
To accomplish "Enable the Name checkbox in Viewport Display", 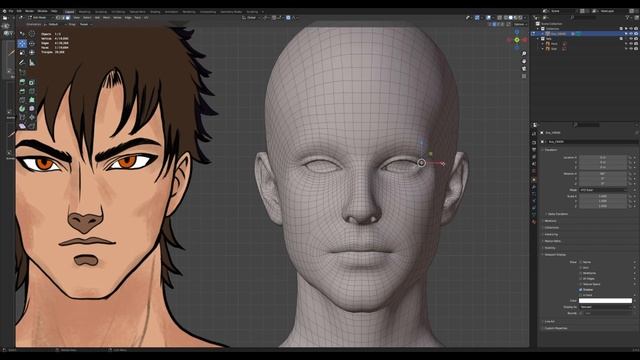I will (580, 262).
